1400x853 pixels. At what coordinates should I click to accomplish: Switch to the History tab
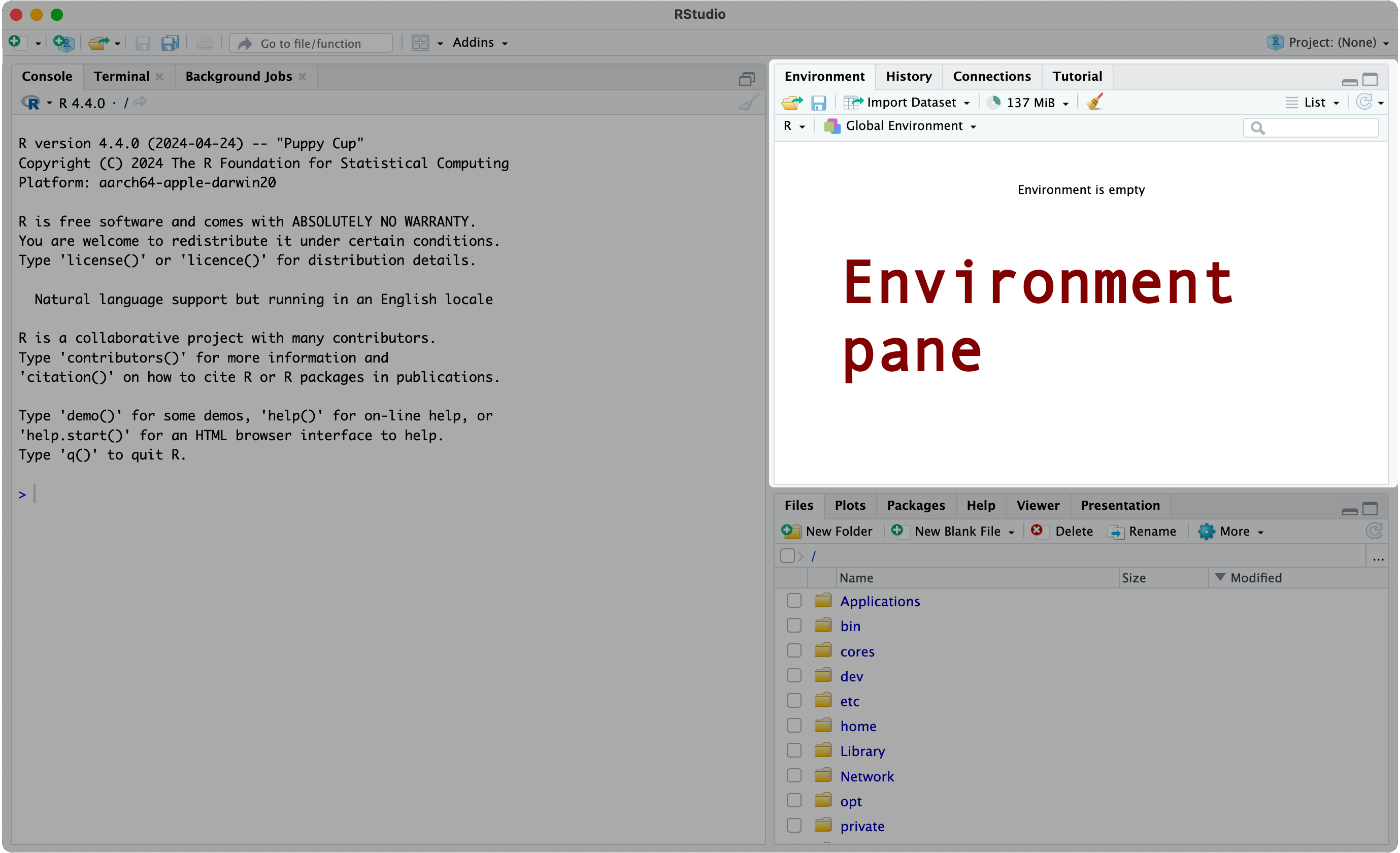tap(908, 76)
